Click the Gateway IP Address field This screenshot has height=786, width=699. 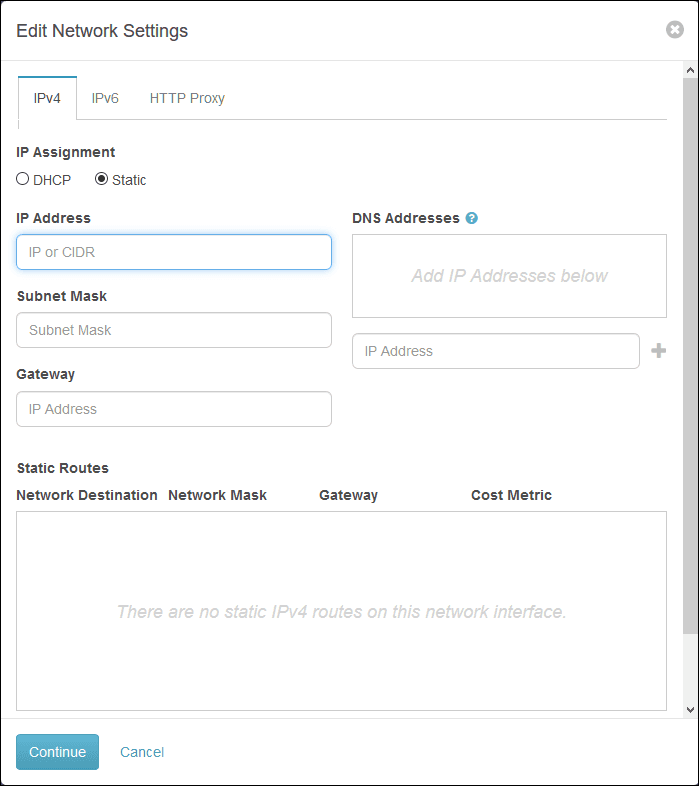tap(174, 409)
